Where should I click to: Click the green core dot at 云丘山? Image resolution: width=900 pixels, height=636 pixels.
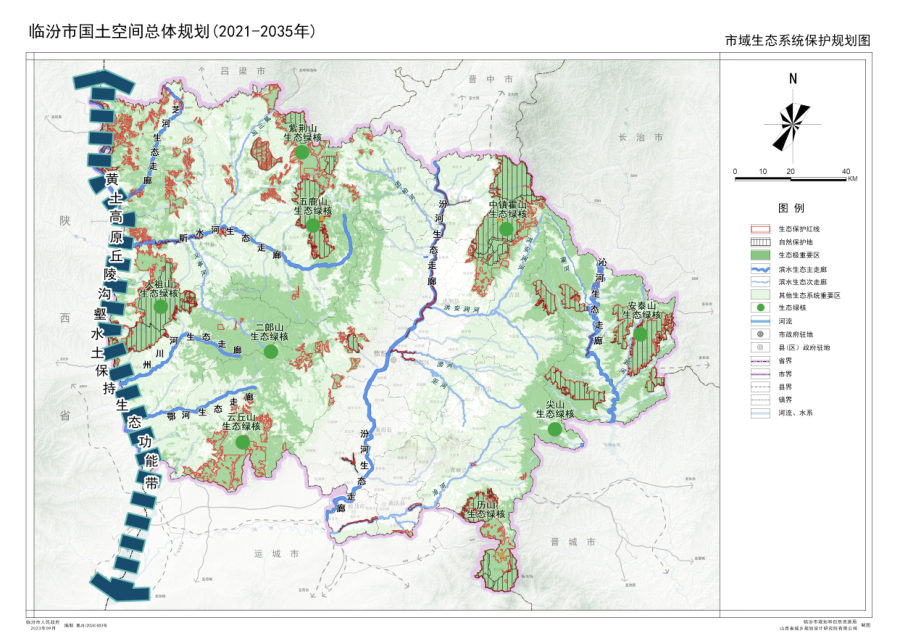pyautogui.click(x=242, y=442)
